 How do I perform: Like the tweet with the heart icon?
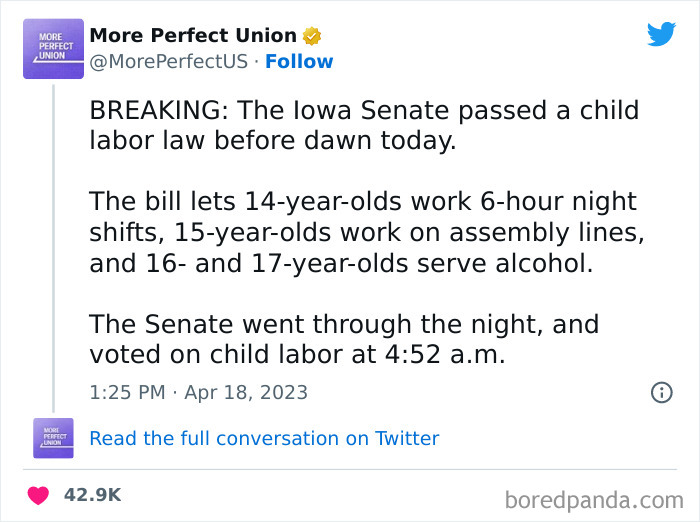[x=38, y=495]
